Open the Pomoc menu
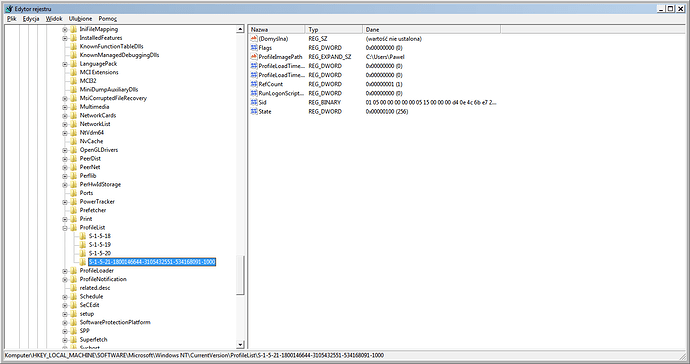 pyautogui.click(x=108, y=19)
